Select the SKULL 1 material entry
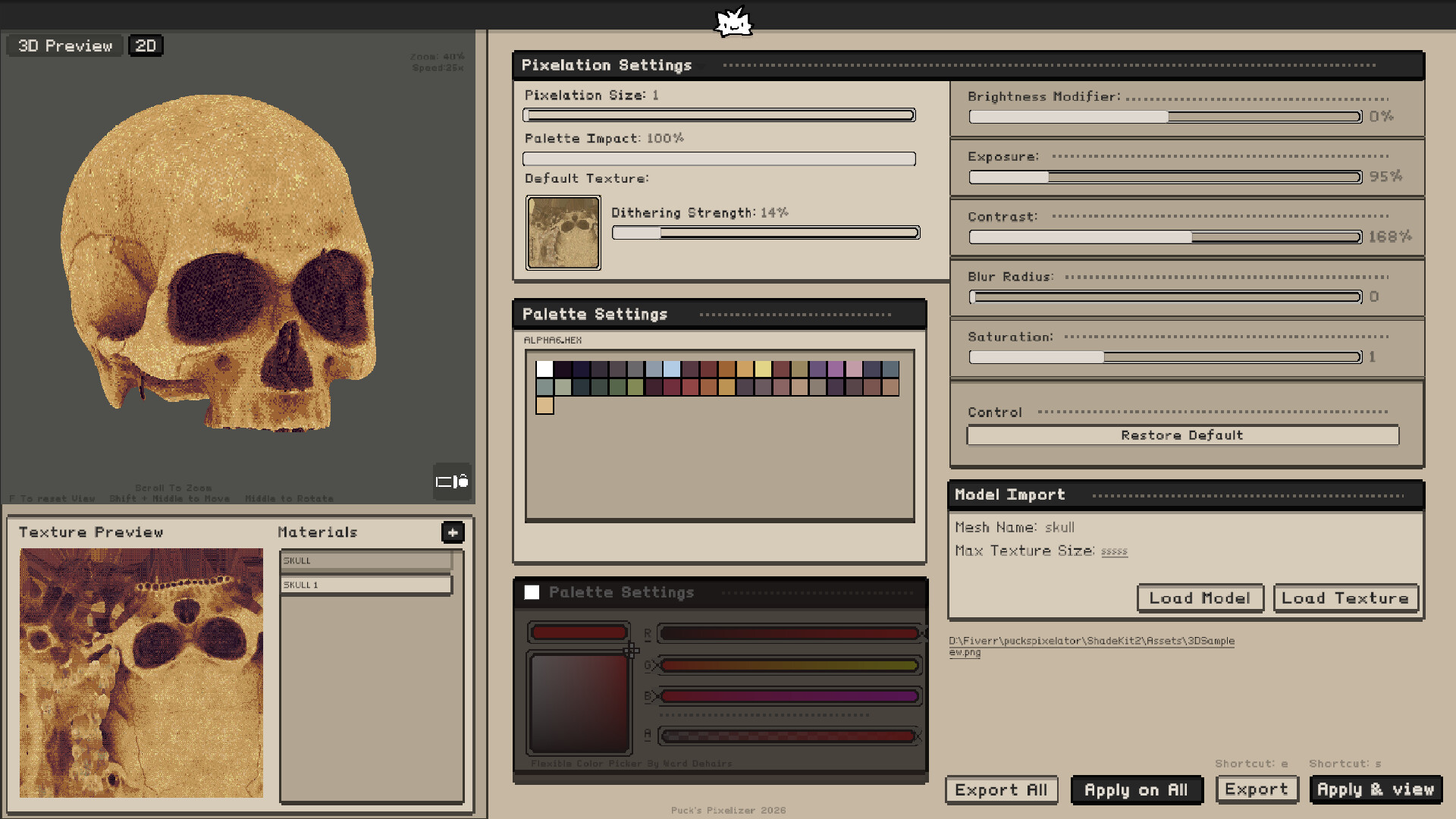1456x819 pixels. pos(366,585)
